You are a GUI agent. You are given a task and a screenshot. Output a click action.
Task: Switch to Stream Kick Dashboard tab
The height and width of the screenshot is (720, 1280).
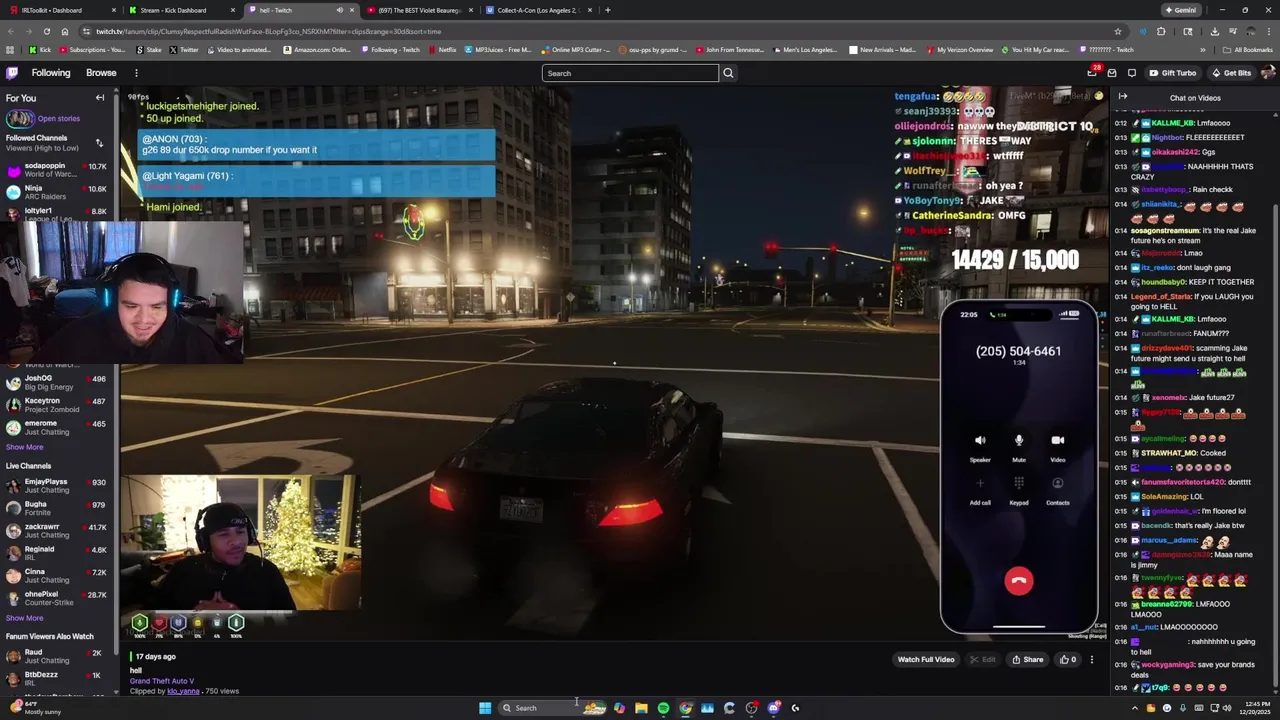[x=180, y=10]
